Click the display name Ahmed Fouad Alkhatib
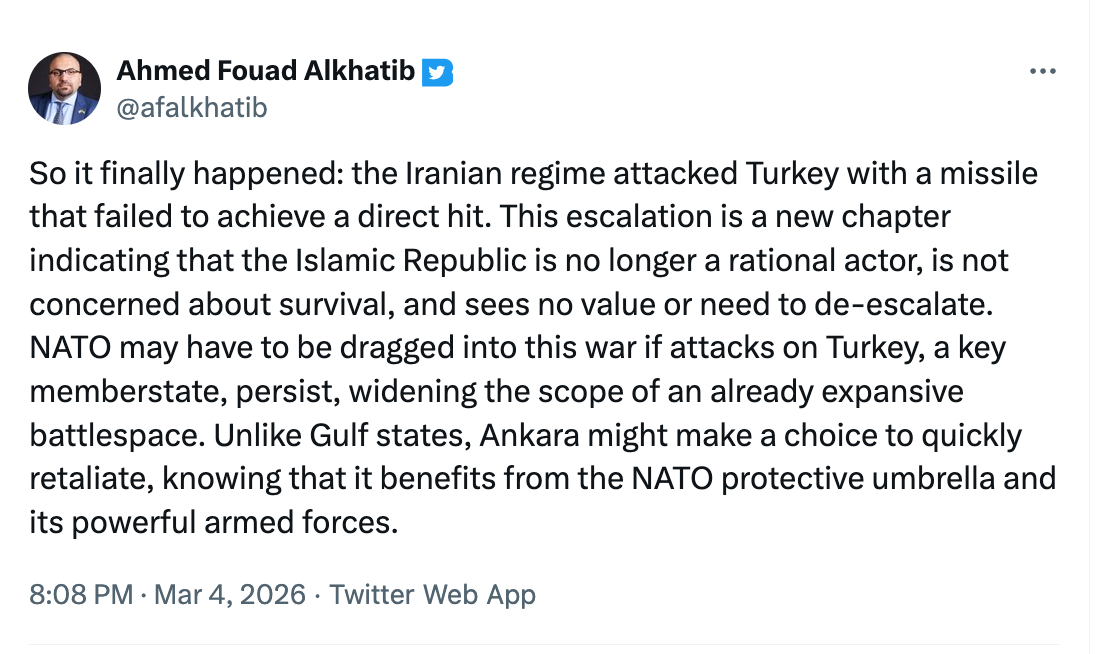The height and width of the screenshot is (654, 1098). coord(265,72)
